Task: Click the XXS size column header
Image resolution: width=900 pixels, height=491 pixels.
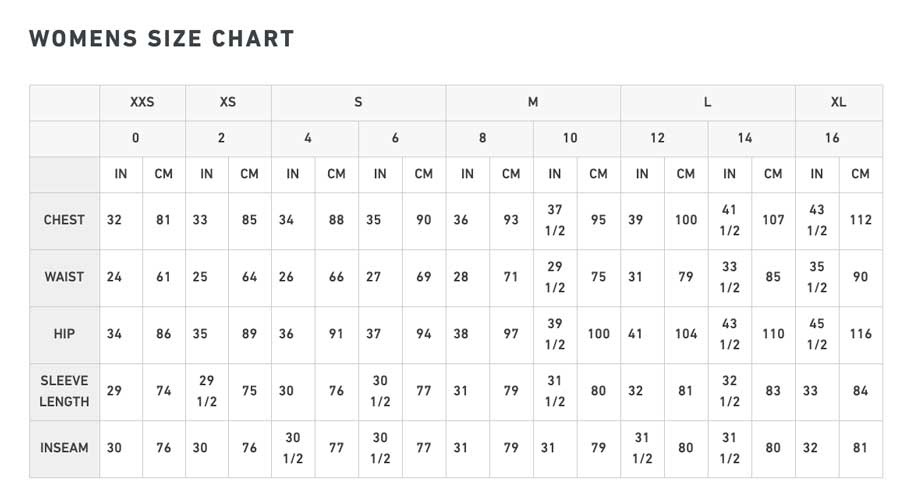Action: [142, 102]
